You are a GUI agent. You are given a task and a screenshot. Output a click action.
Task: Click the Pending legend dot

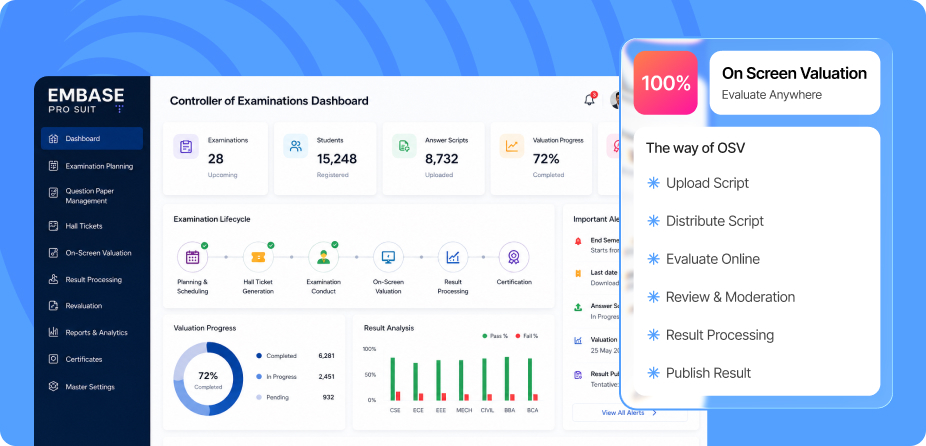click(259, 398)
